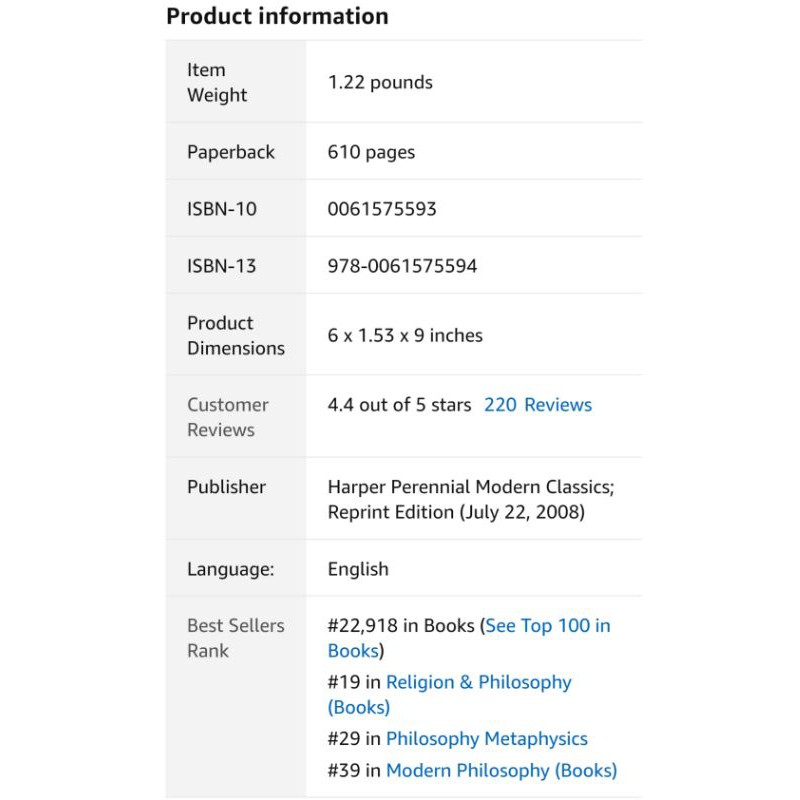800x800 pixels.
Task: Open the 220 Reviews link
Action: tap(537, 405)
